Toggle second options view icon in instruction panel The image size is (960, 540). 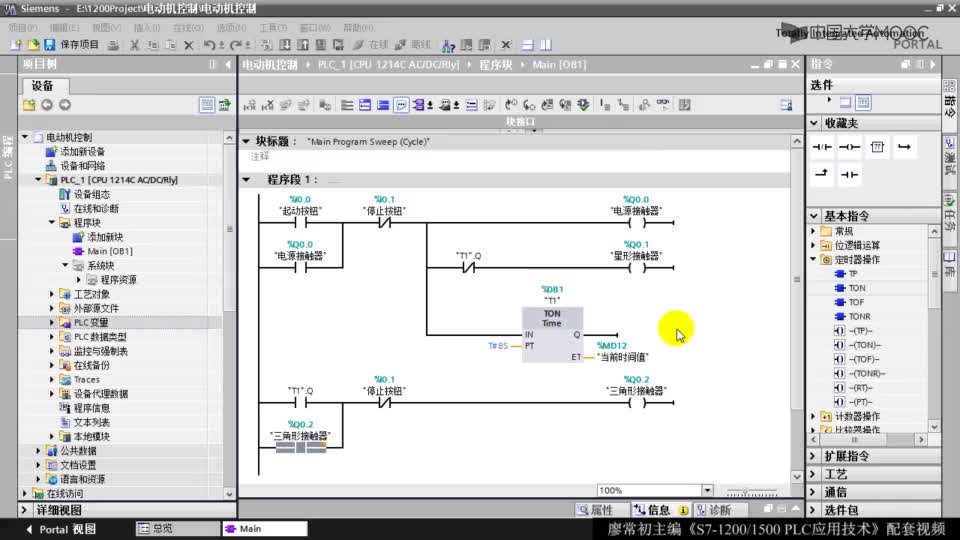pyautogui.click(x=863, y=102)
